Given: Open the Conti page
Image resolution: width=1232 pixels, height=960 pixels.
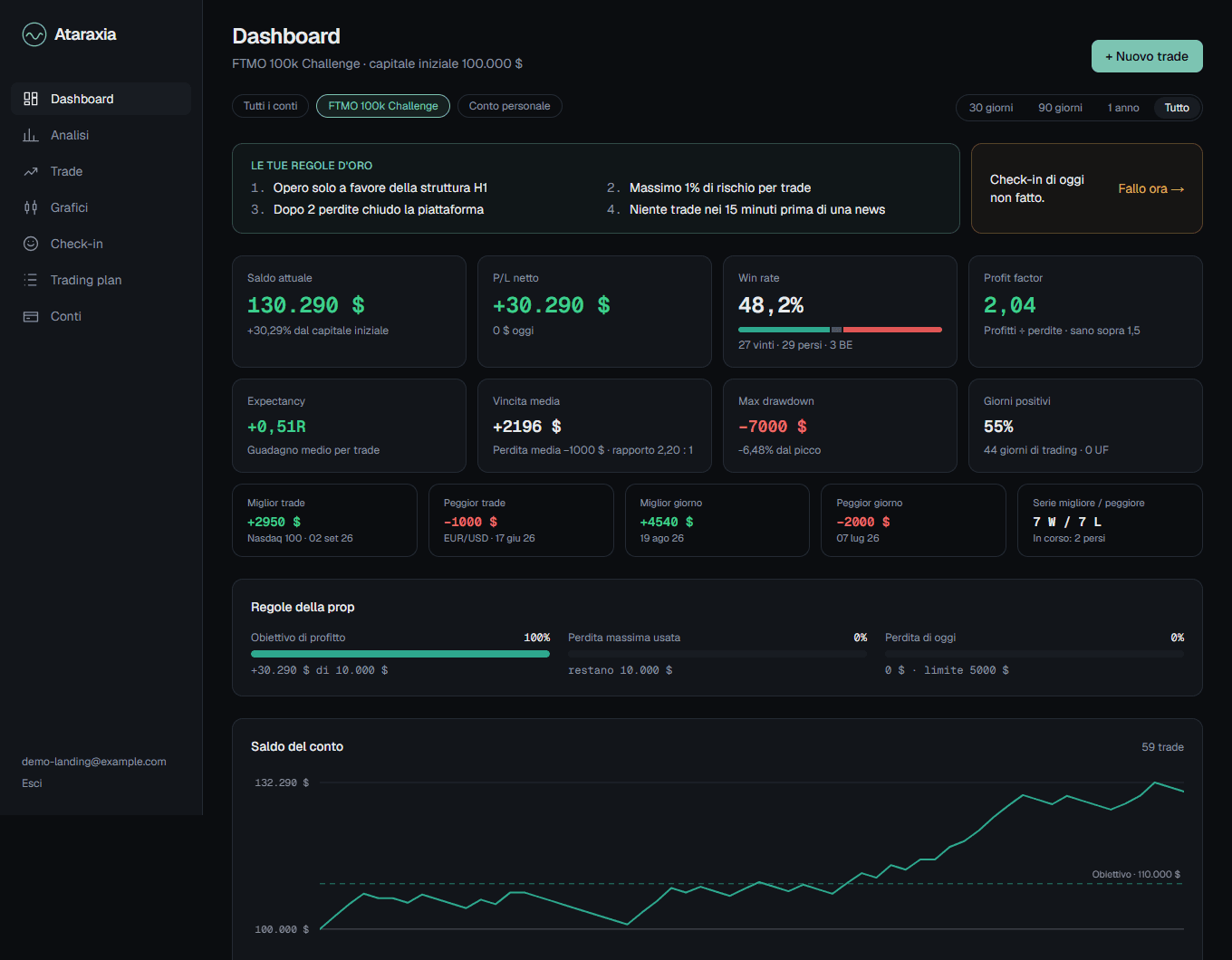Looking at the screenshot, I should (101, 316).
